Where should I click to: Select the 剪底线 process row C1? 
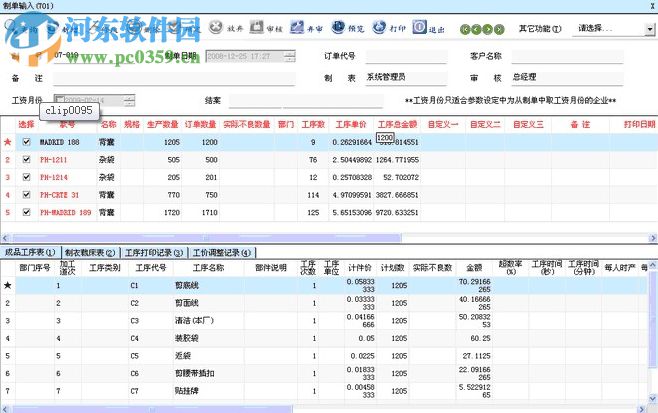tap(323, 285)
